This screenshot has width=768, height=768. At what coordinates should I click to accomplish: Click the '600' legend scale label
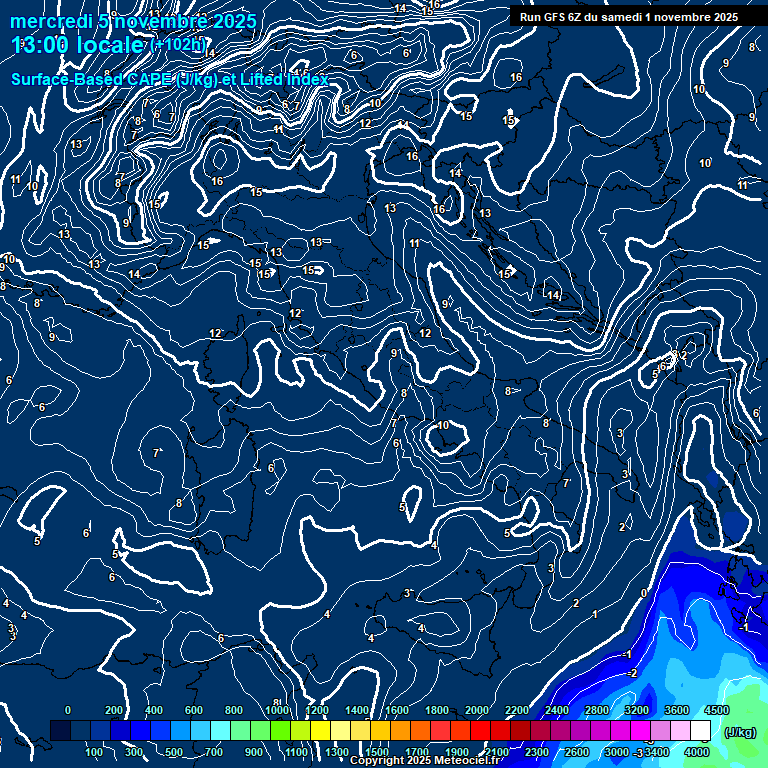194,710
